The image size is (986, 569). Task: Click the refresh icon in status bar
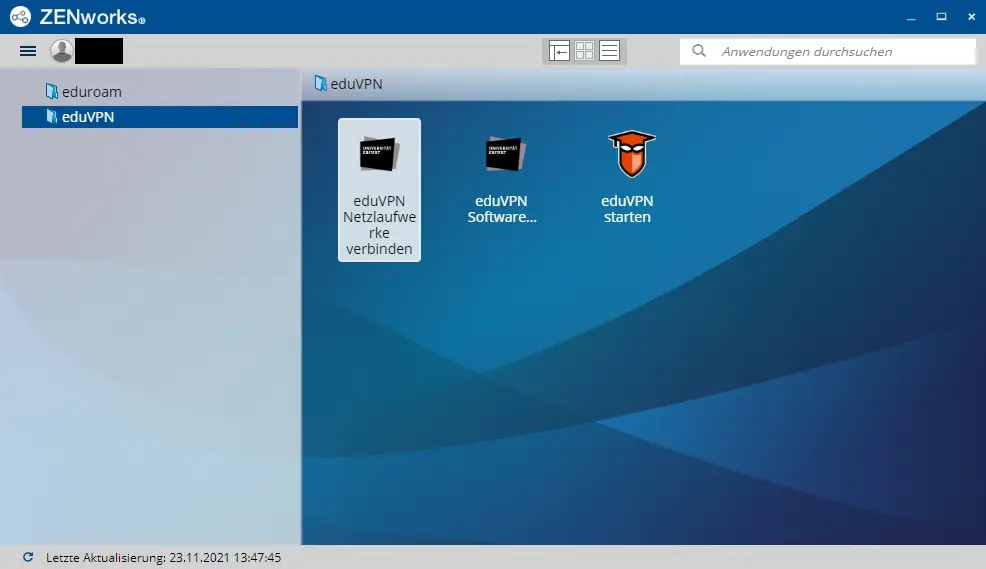27,557
